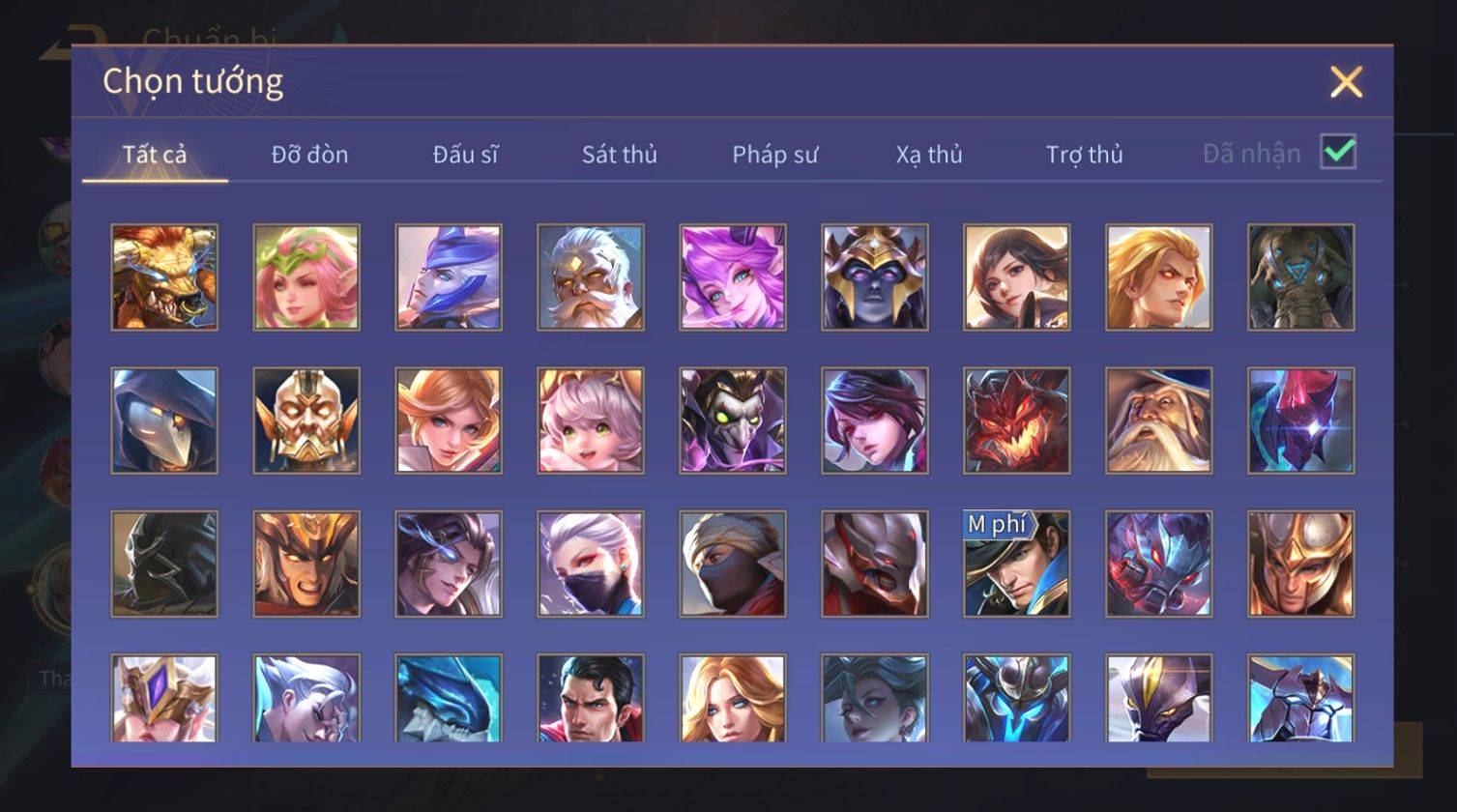Filter heroes by Pháp sư

pos(774,155)
